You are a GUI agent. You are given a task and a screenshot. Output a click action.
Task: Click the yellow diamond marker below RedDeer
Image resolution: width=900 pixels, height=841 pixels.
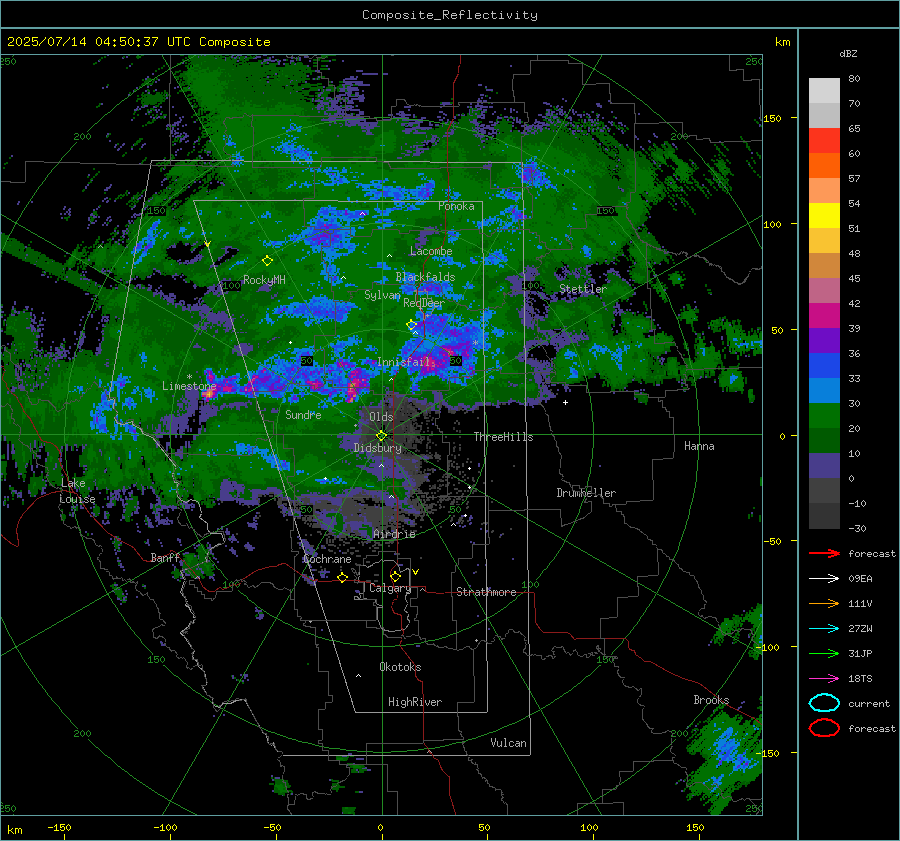coord(412,325)
